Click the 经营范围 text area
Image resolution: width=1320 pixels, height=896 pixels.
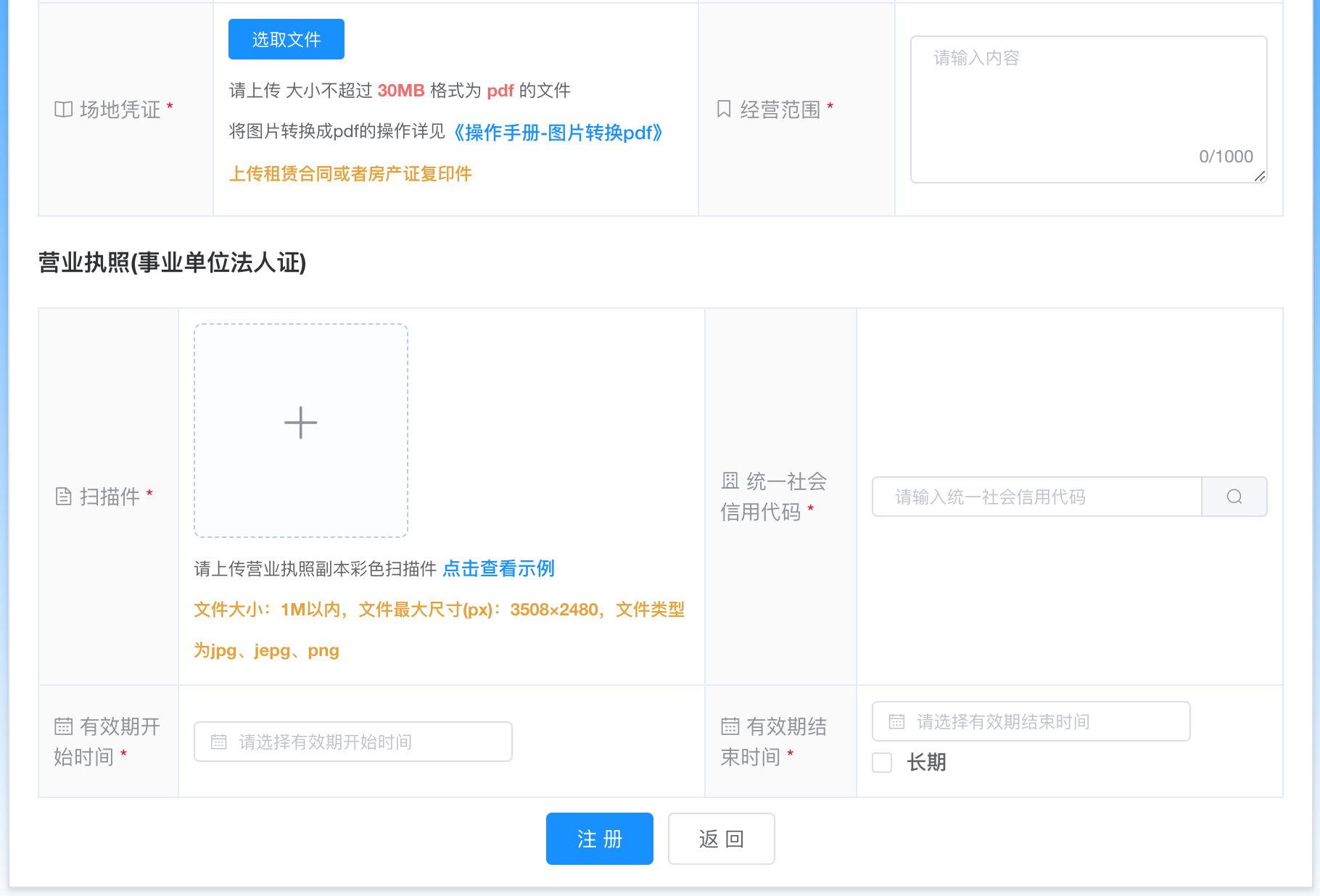[1089, 109]
